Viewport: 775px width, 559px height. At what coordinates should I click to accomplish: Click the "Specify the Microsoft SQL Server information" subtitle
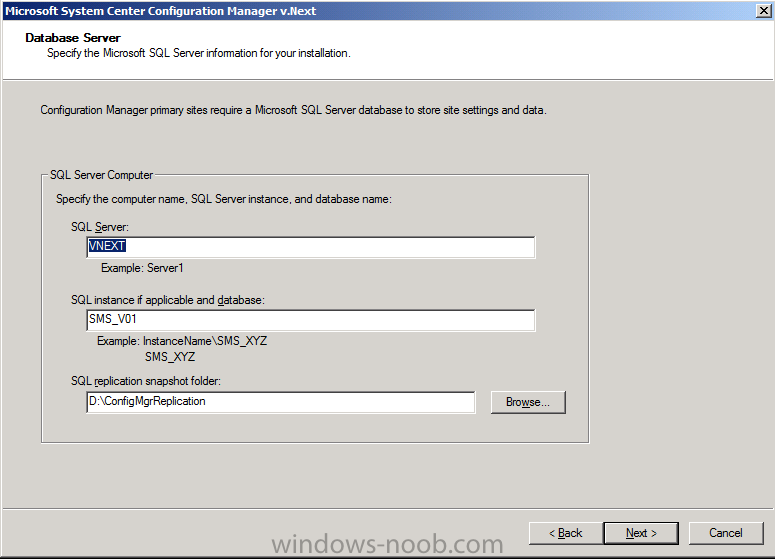click(199, 53)
